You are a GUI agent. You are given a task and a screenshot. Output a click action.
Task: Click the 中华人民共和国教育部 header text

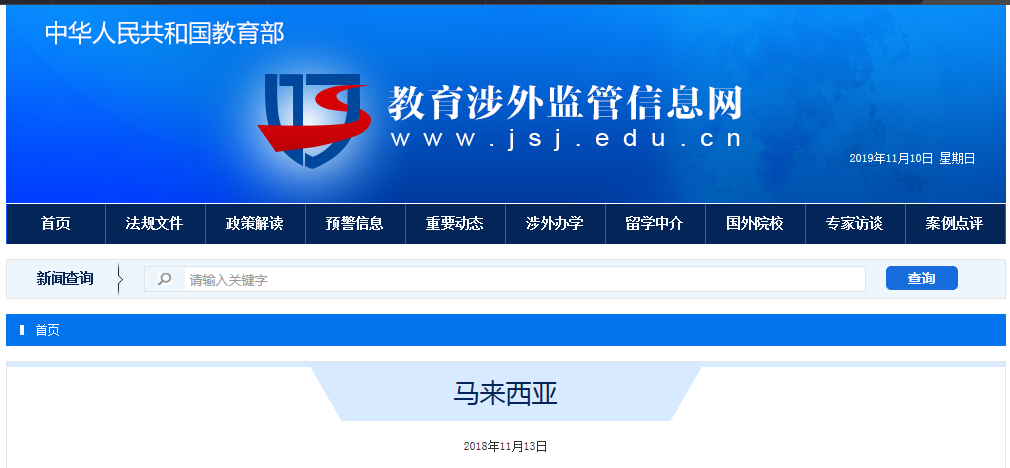(165, 33)
